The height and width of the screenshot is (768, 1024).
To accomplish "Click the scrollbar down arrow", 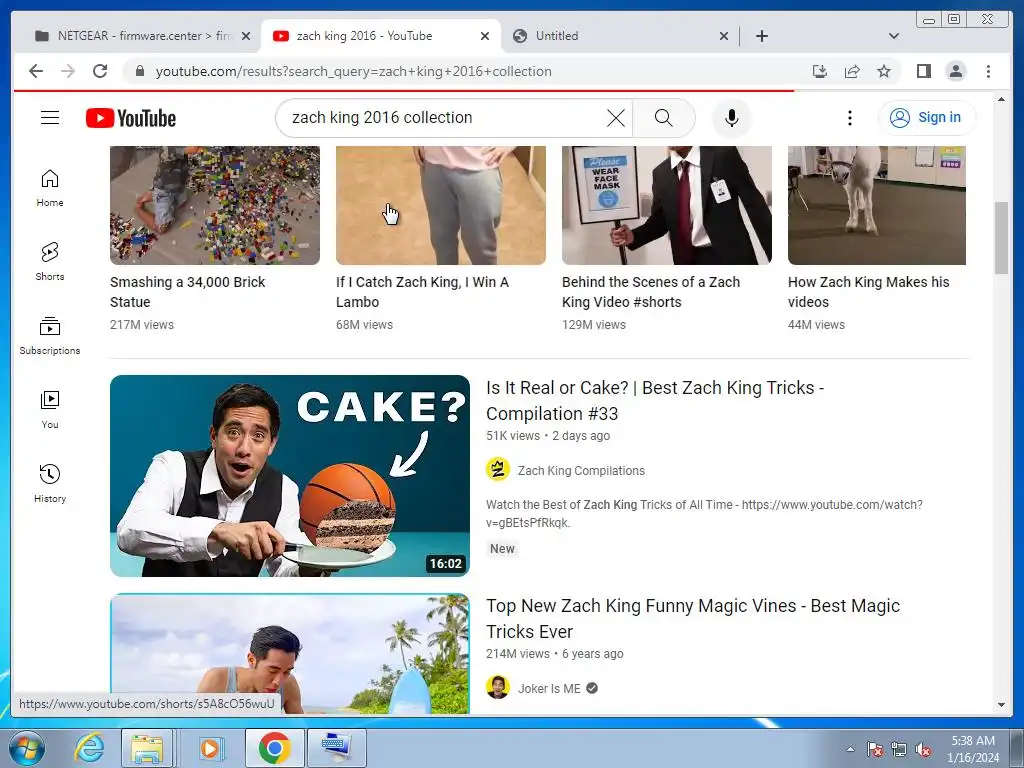I will (x=1001, y=705).
